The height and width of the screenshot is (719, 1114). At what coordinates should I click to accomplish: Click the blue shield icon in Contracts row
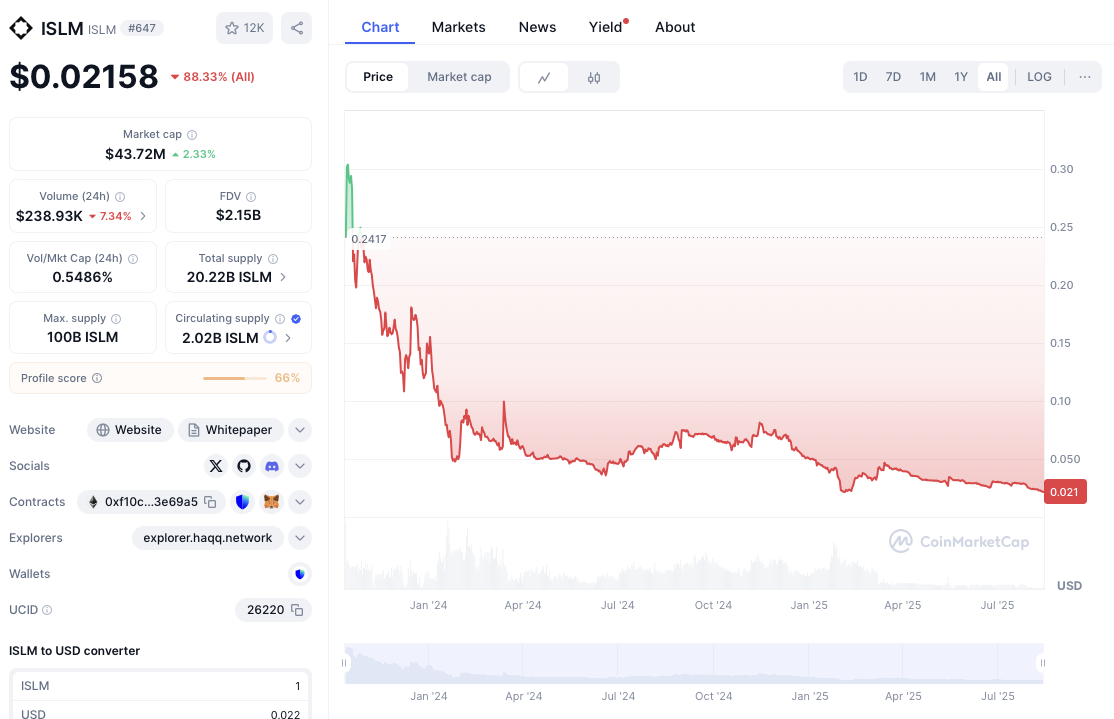click(x=242, y=502)
